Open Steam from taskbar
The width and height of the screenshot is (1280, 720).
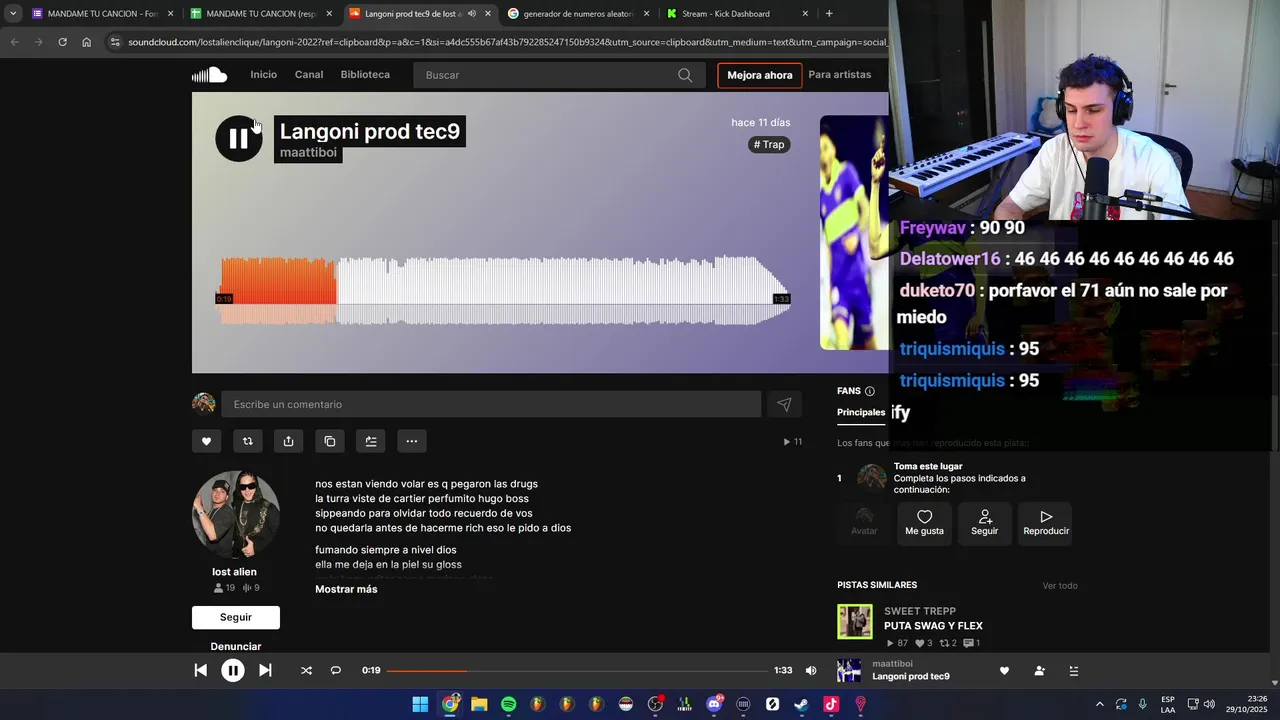[801, 704]
